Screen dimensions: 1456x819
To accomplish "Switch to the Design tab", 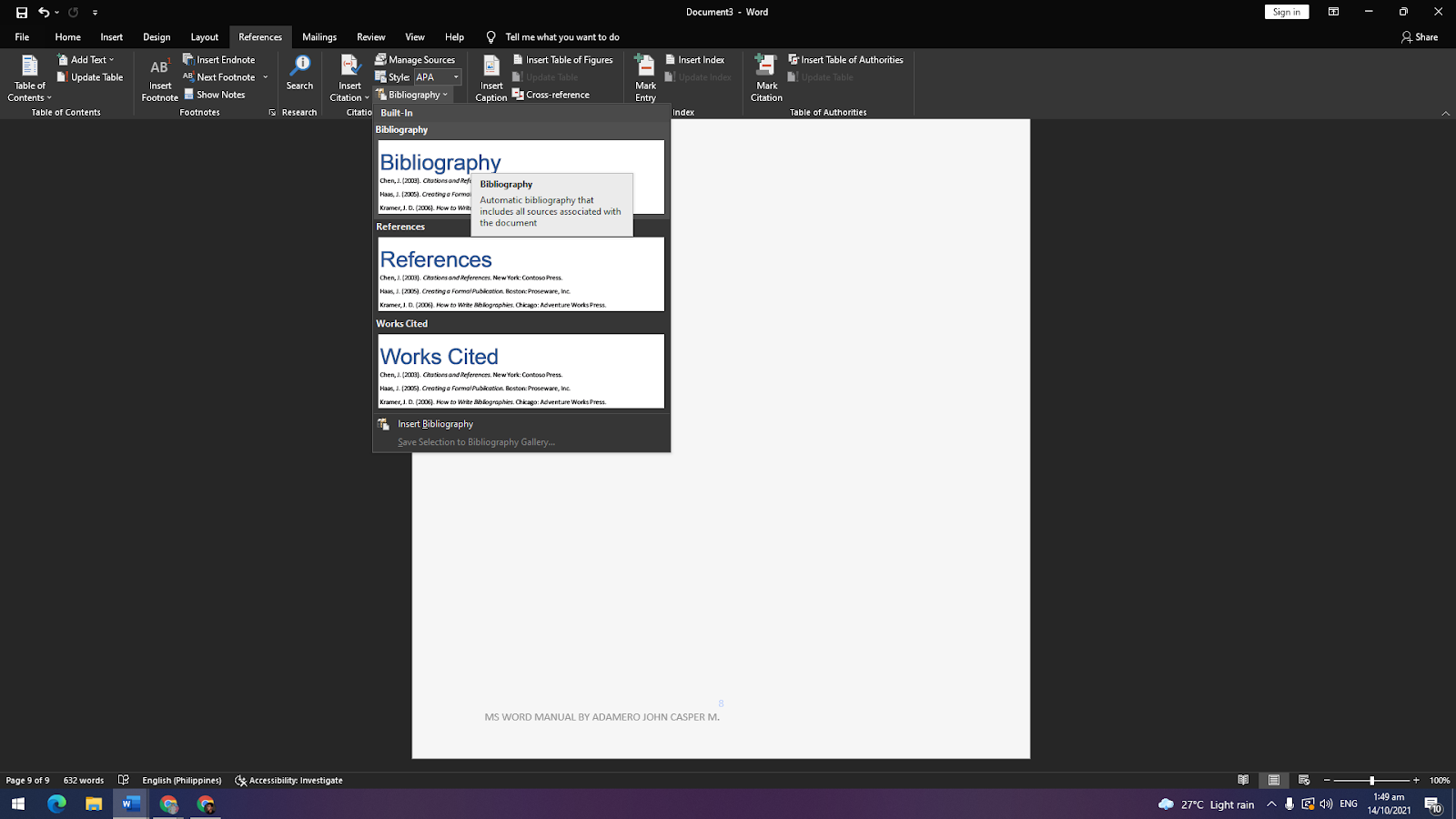I will (x=157, y=37).
